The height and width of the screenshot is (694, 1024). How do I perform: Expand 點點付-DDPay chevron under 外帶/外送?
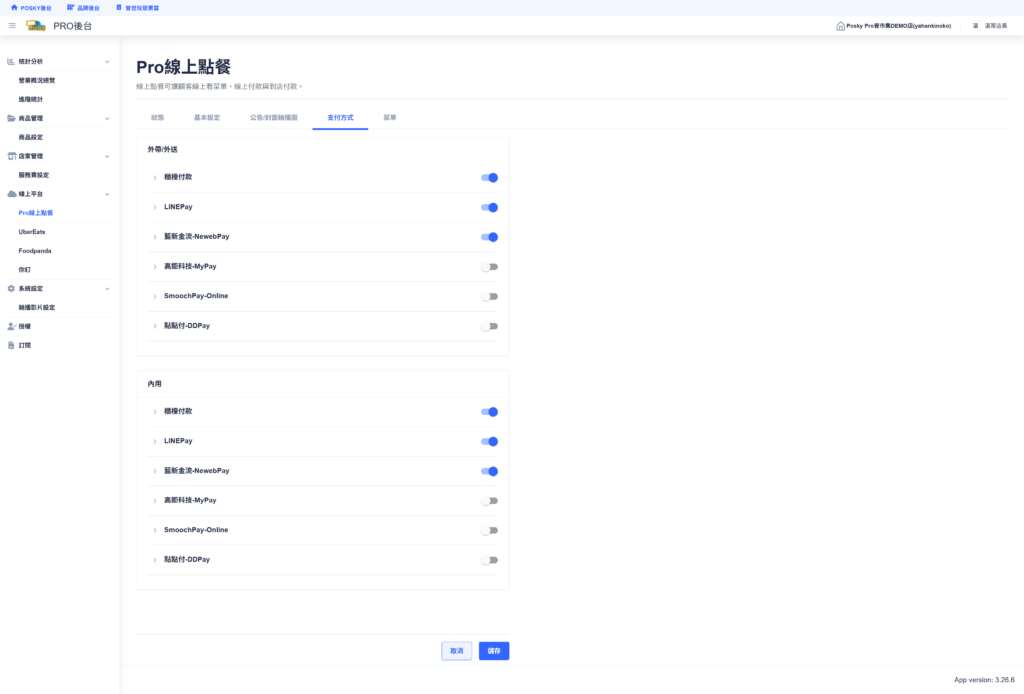(x=155, y=326)
